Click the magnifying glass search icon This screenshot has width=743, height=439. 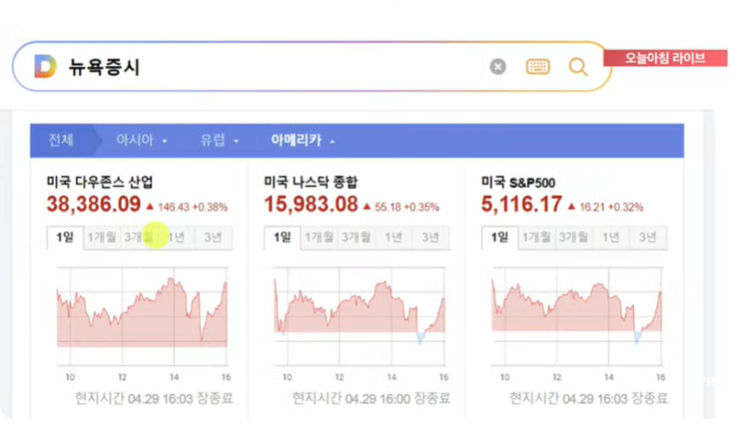pyautogui.click(x=578, y=67)
